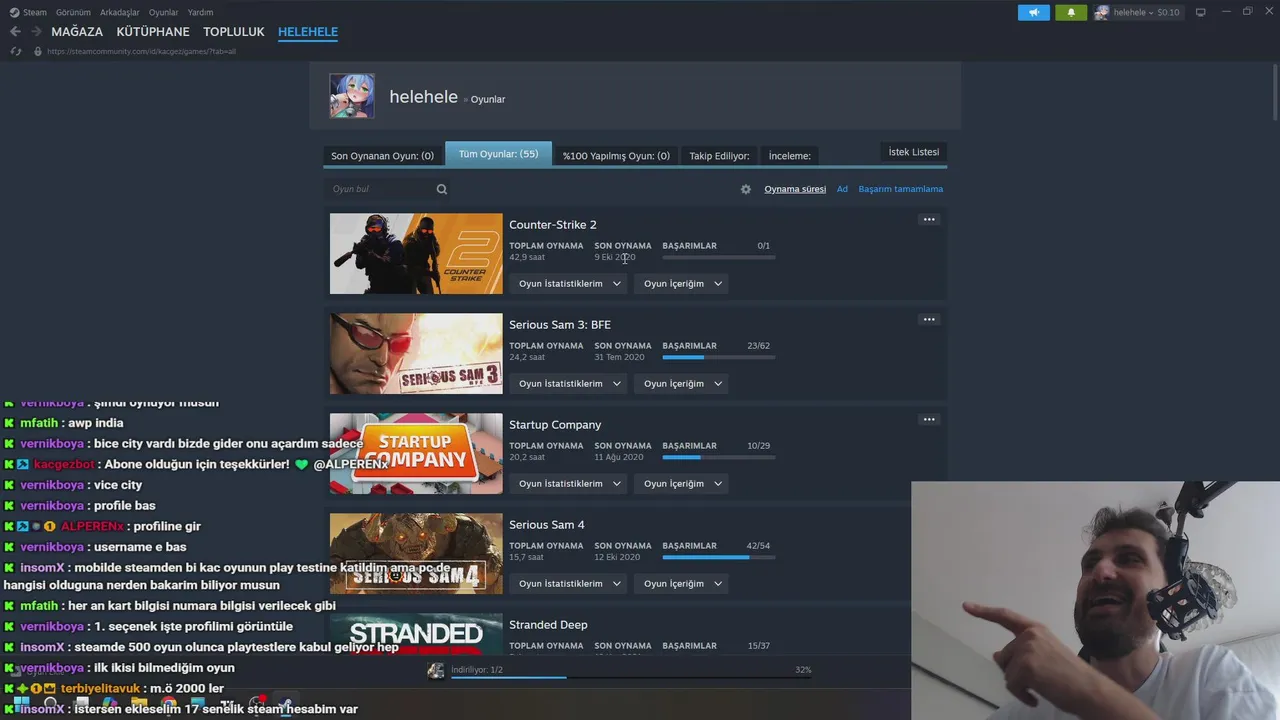
Task: Sort games by Başarım tamamlama
Action: coord(900,189)
